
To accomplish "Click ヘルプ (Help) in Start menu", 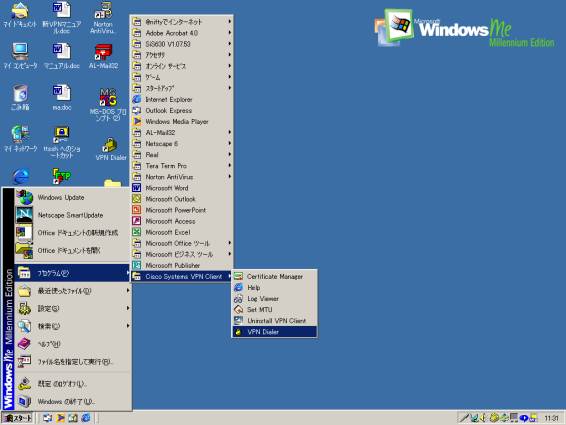I will click(x=73, y=344).
